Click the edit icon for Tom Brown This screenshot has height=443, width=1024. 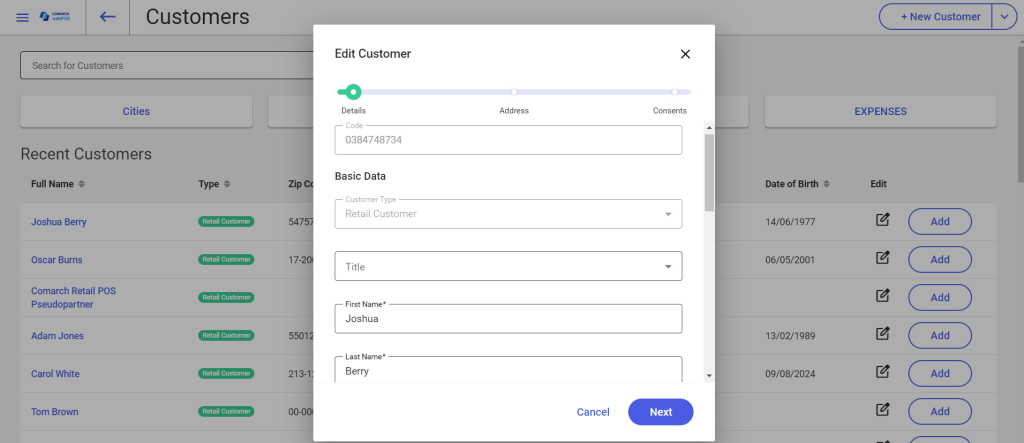882,410
